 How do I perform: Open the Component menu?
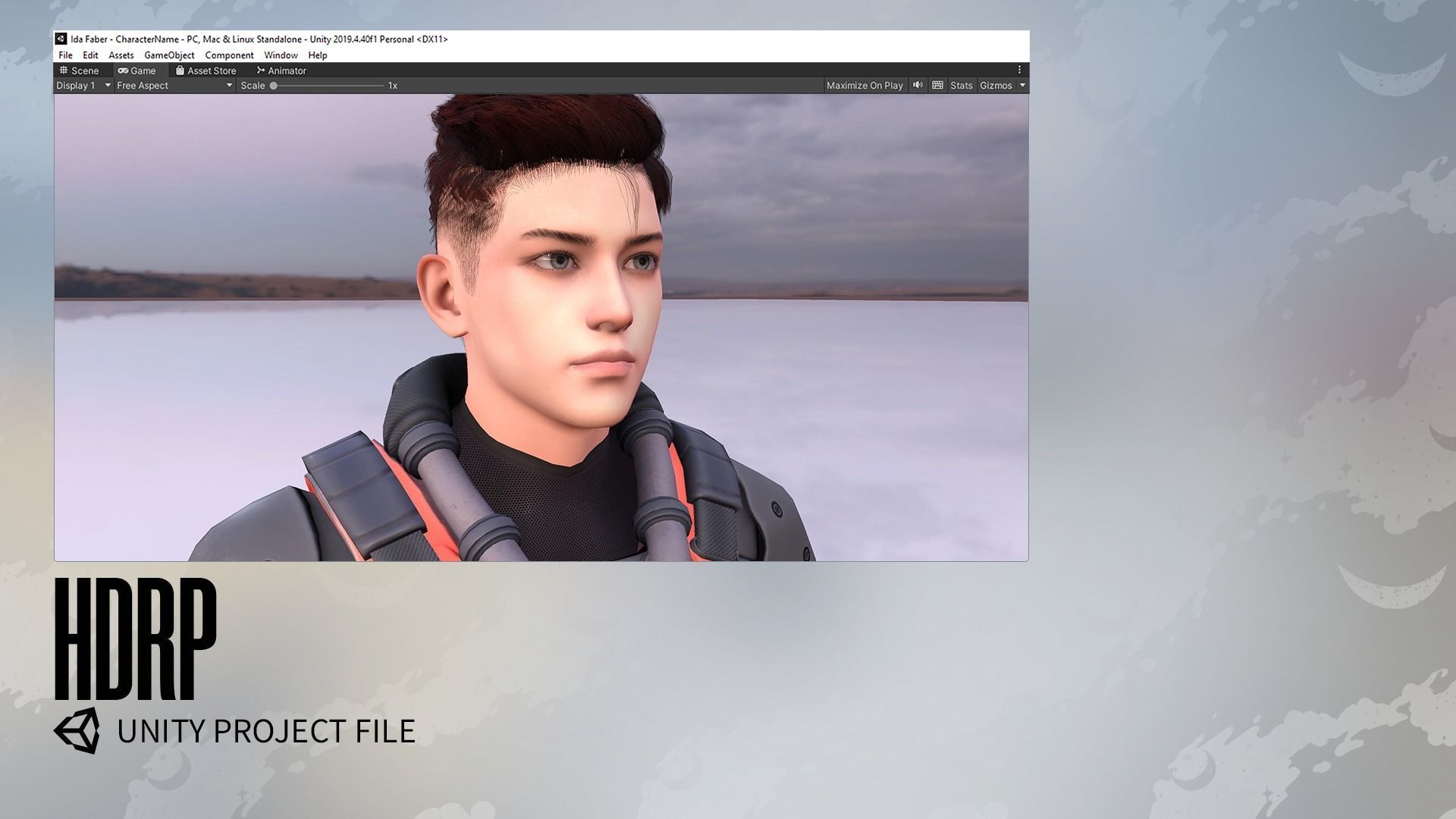coord(229,55)
